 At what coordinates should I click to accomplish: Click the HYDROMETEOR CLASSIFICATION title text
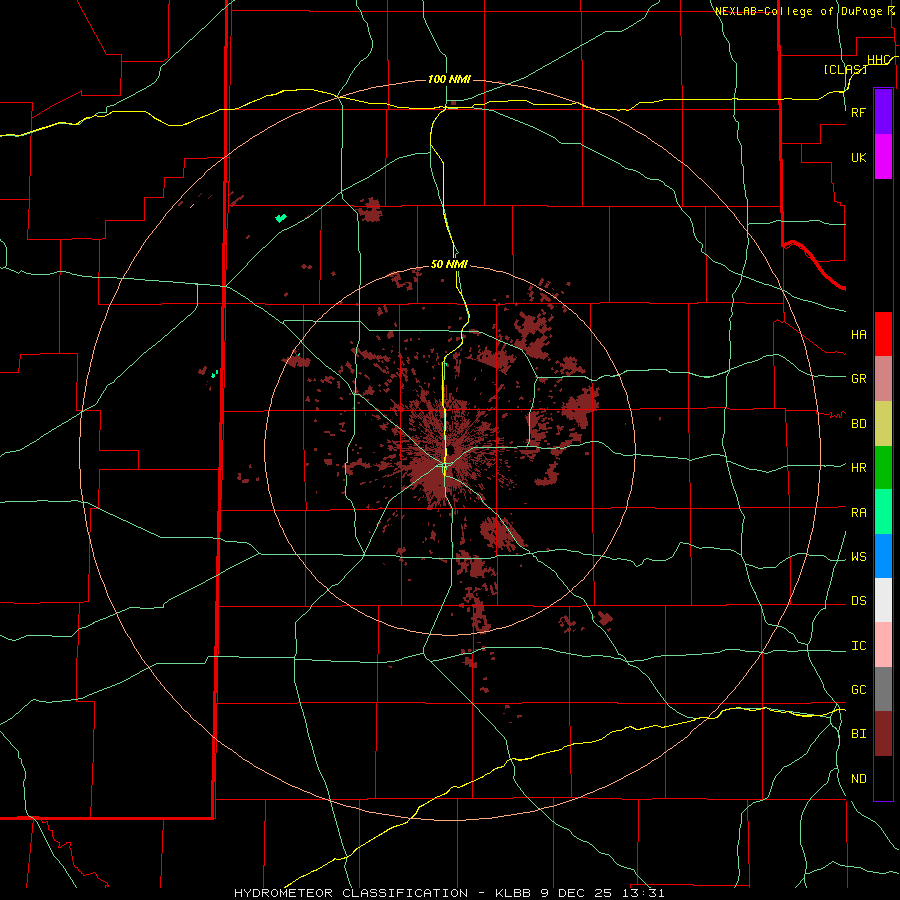[351, 893]
